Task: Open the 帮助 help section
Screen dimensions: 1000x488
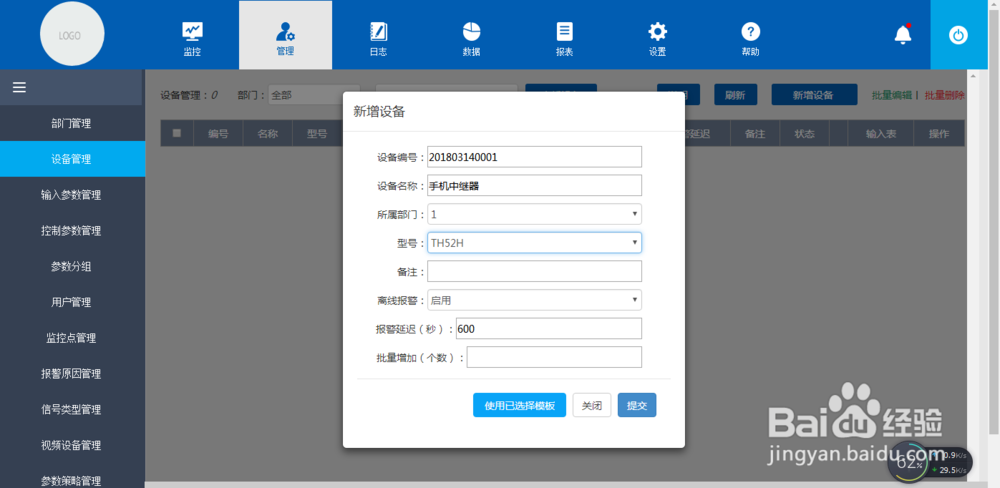Action: (x=751, y=38)
